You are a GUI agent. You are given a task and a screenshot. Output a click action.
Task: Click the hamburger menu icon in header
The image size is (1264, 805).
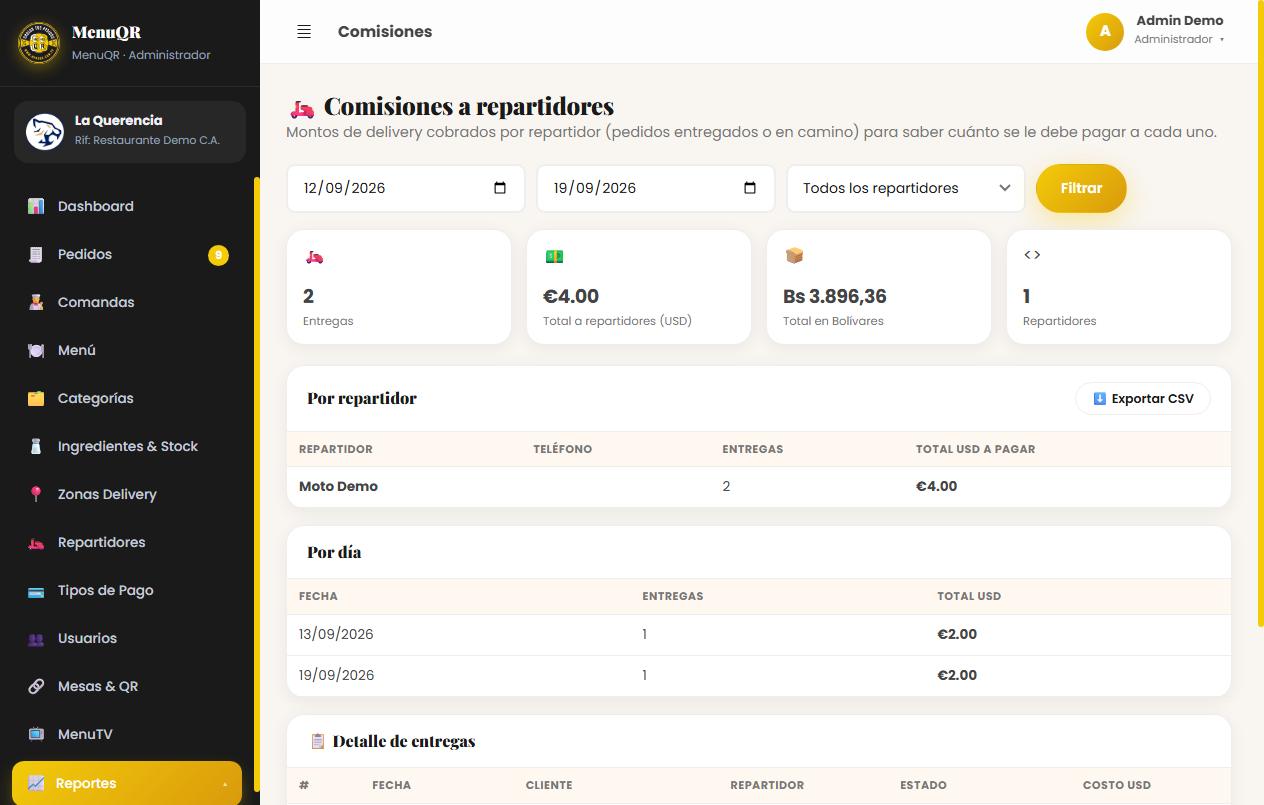[x=304, y=32]
